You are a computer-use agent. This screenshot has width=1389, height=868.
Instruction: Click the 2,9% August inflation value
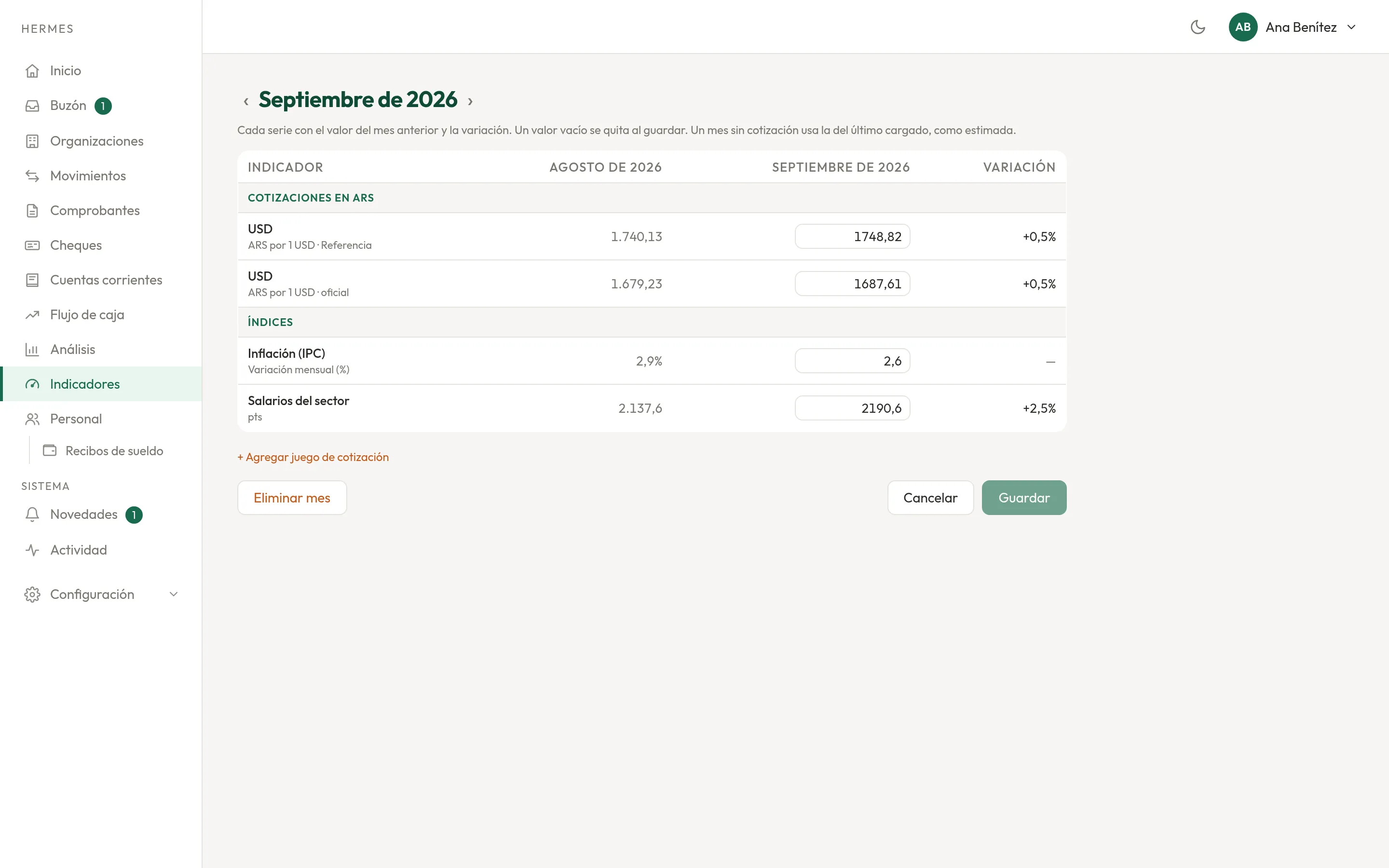click(x=649, y=361)
